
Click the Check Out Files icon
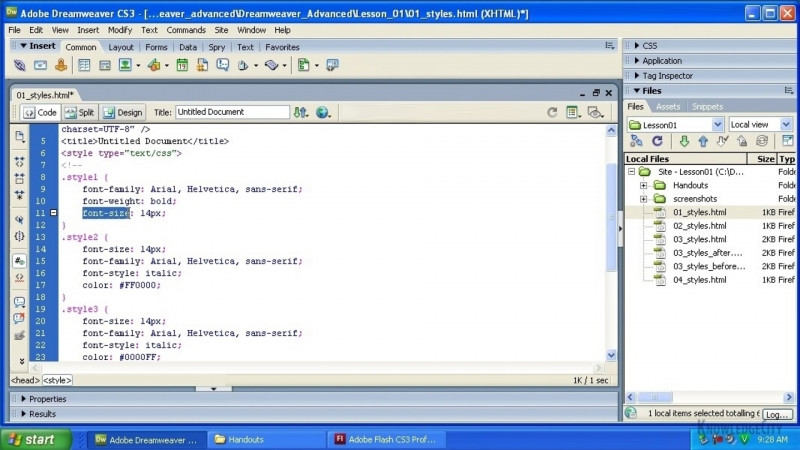(x=722, y=141)
